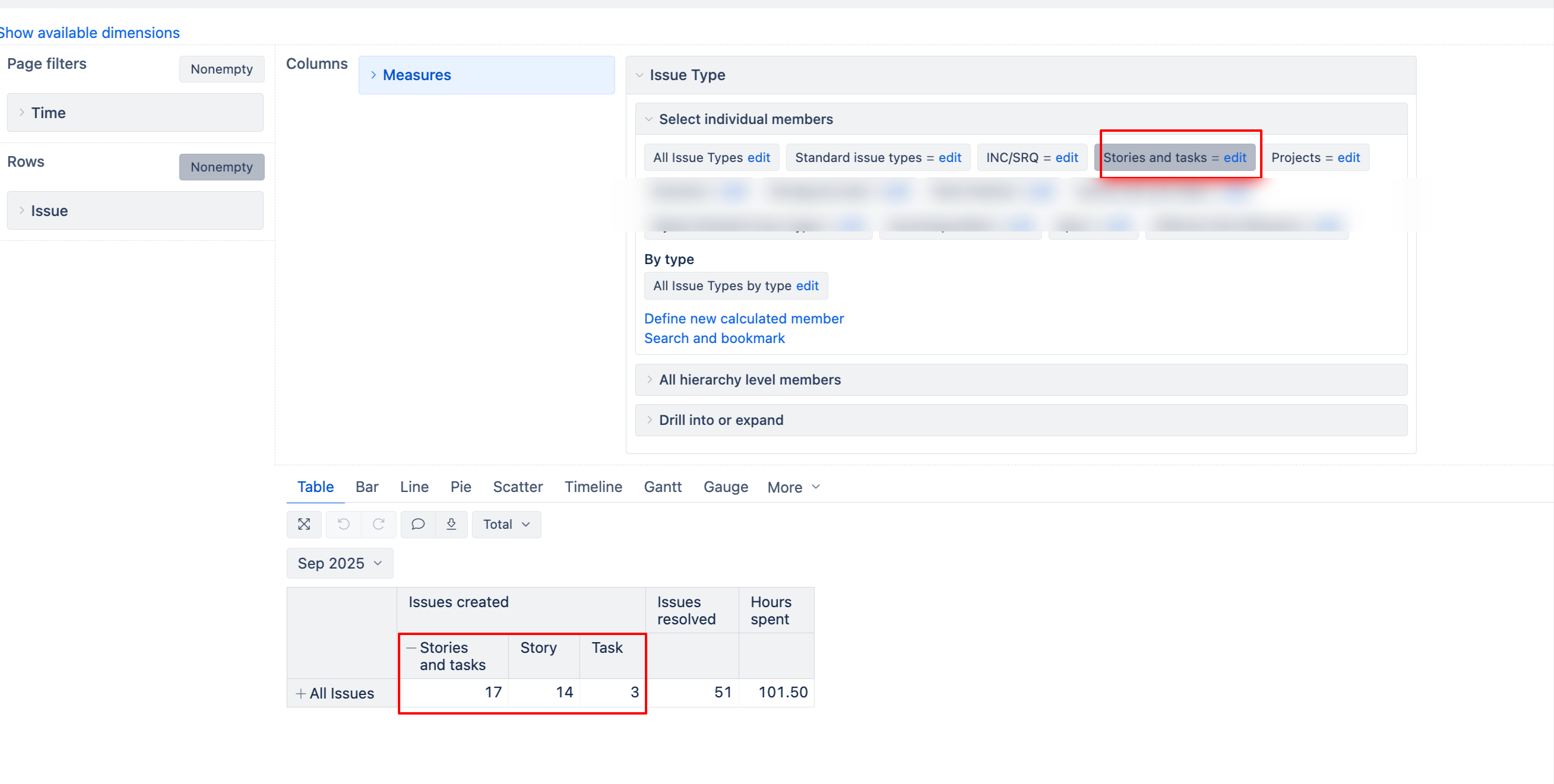Screen dimensions: 1554x784
Task: Click the export download icon
Action: [451, 524]
